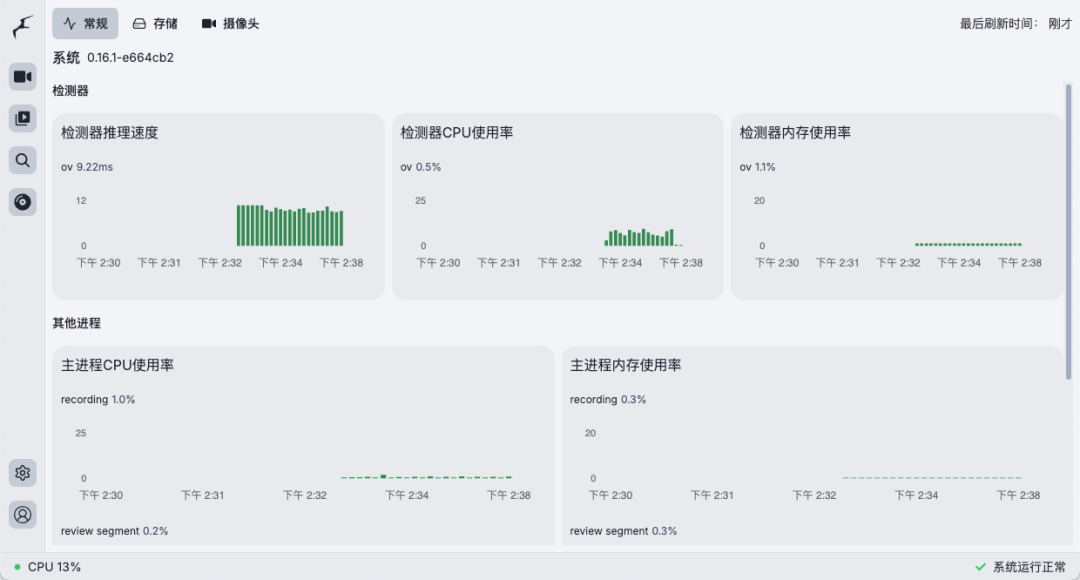This screenshot has width=1080, height=580.
Task: Click the green status dot beside CPU 13%
Action: point(17,567)
